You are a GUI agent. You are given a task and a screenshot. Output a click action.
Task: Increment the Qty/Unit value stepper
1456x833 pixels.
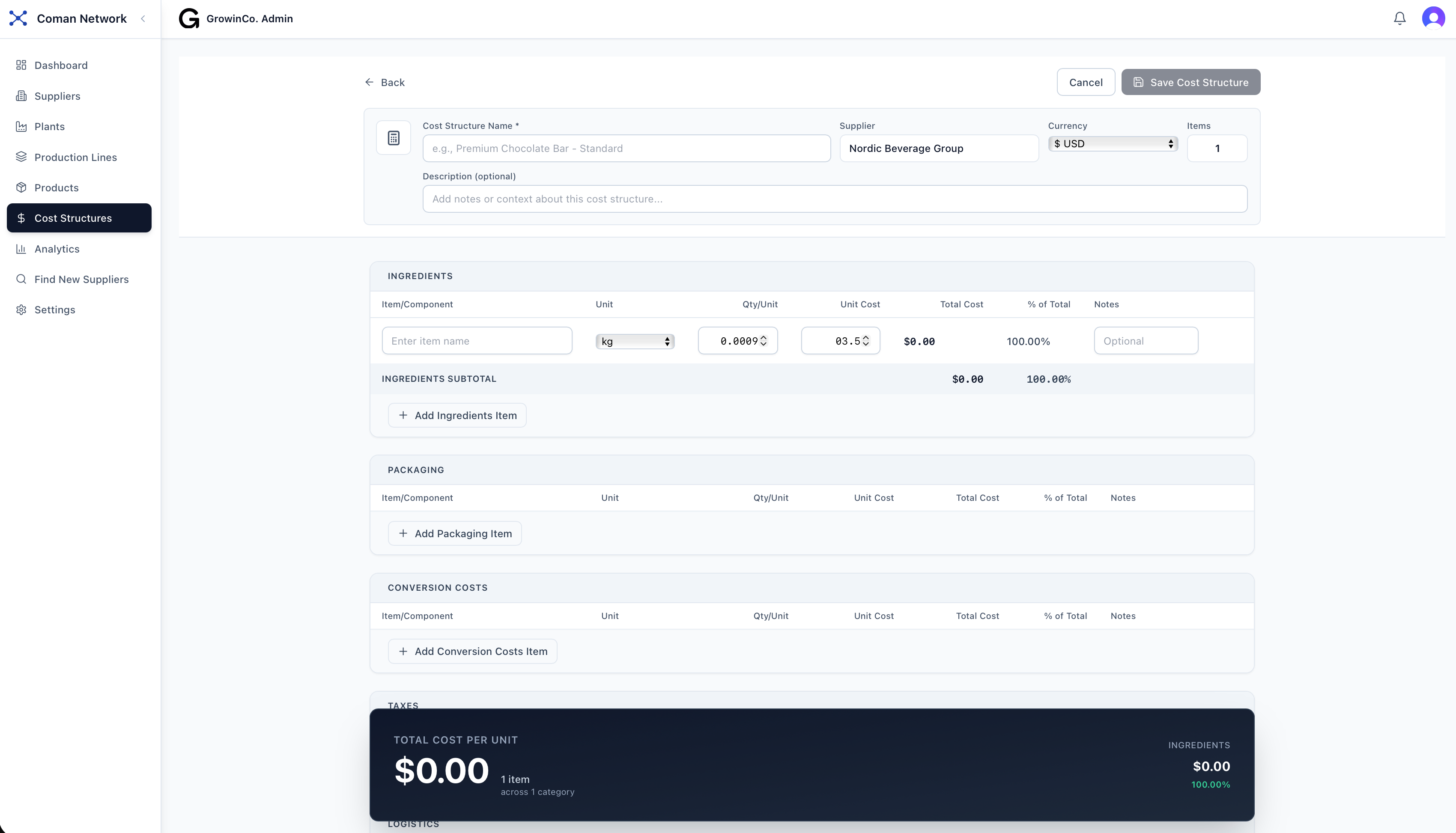pos(764,337)
